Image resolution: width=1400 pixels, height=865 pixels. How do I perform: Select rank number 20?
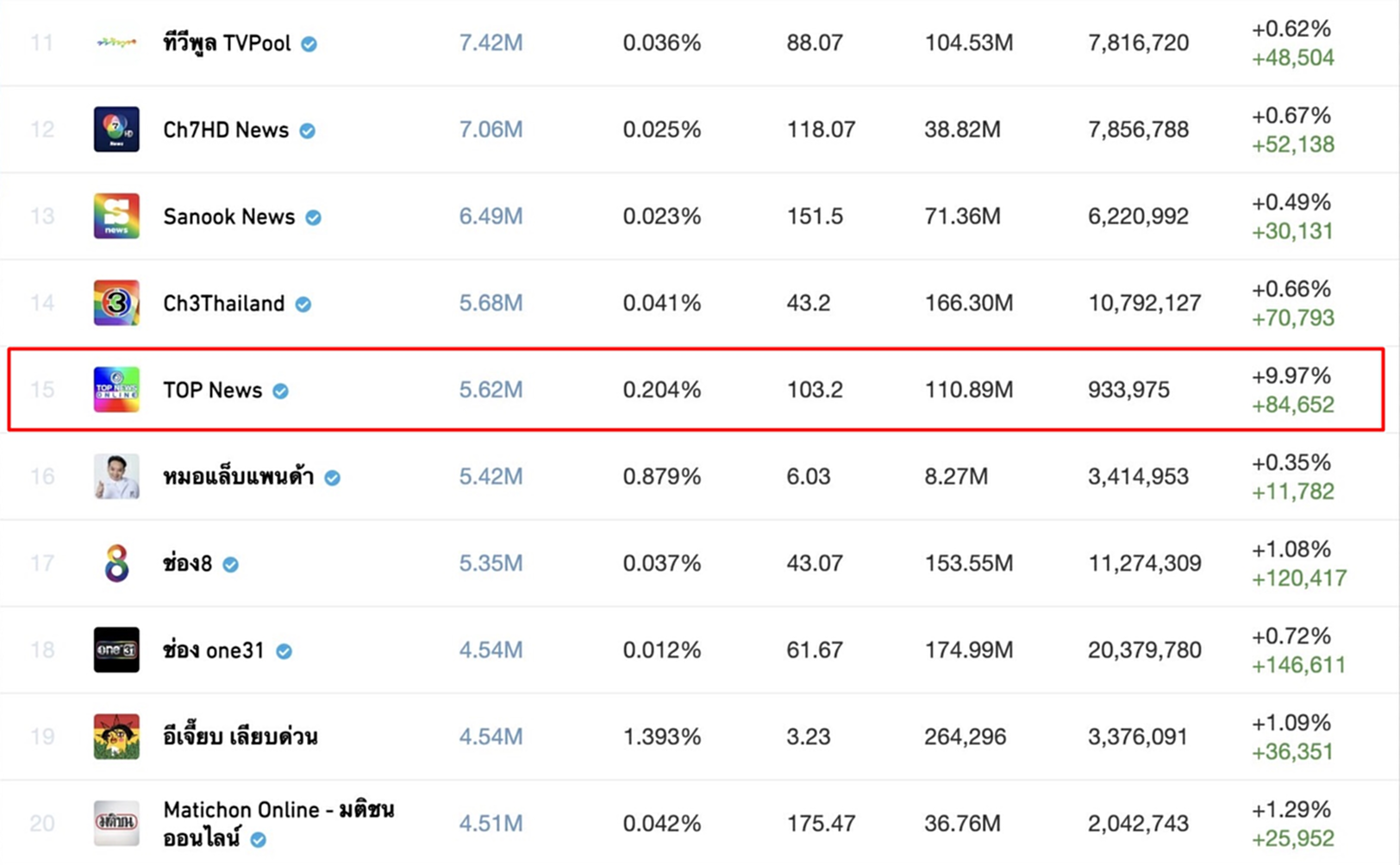coord(42,824)
